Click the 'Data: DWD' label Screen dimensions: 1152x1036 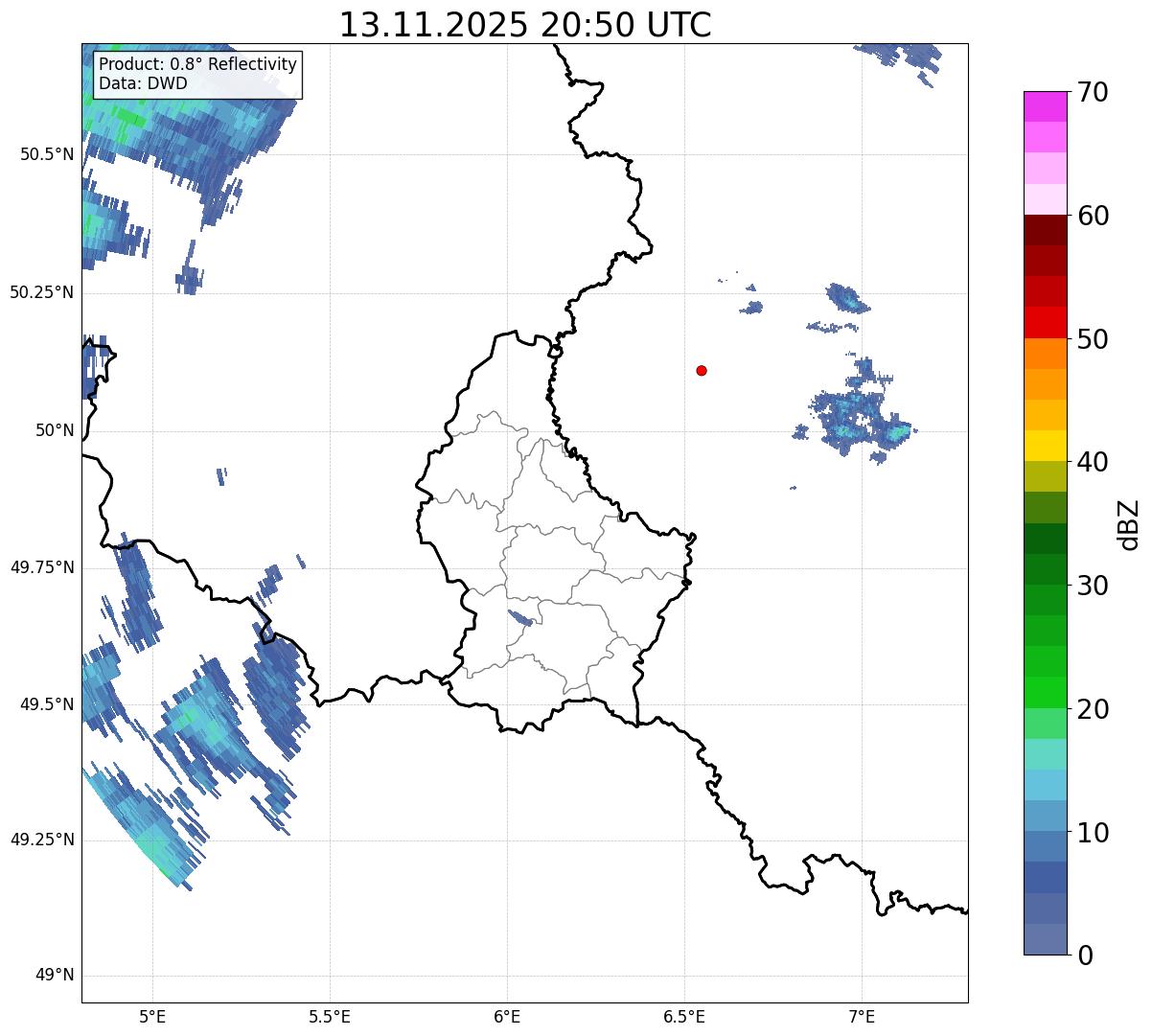click(x=143, y=83)
